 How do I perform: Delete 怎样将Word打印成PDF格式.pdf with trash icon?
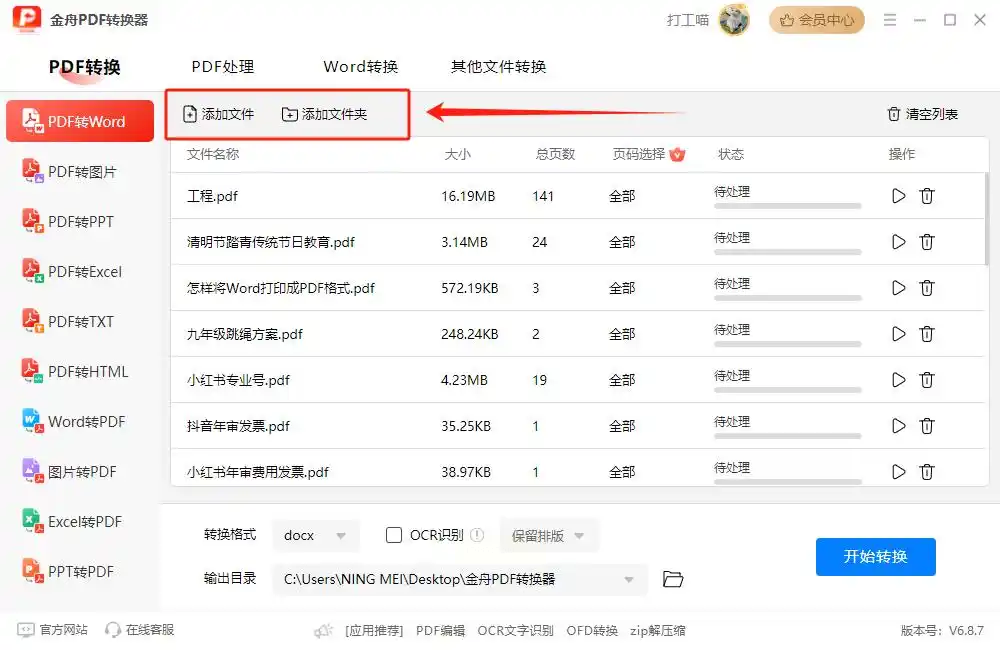point(927,288)
